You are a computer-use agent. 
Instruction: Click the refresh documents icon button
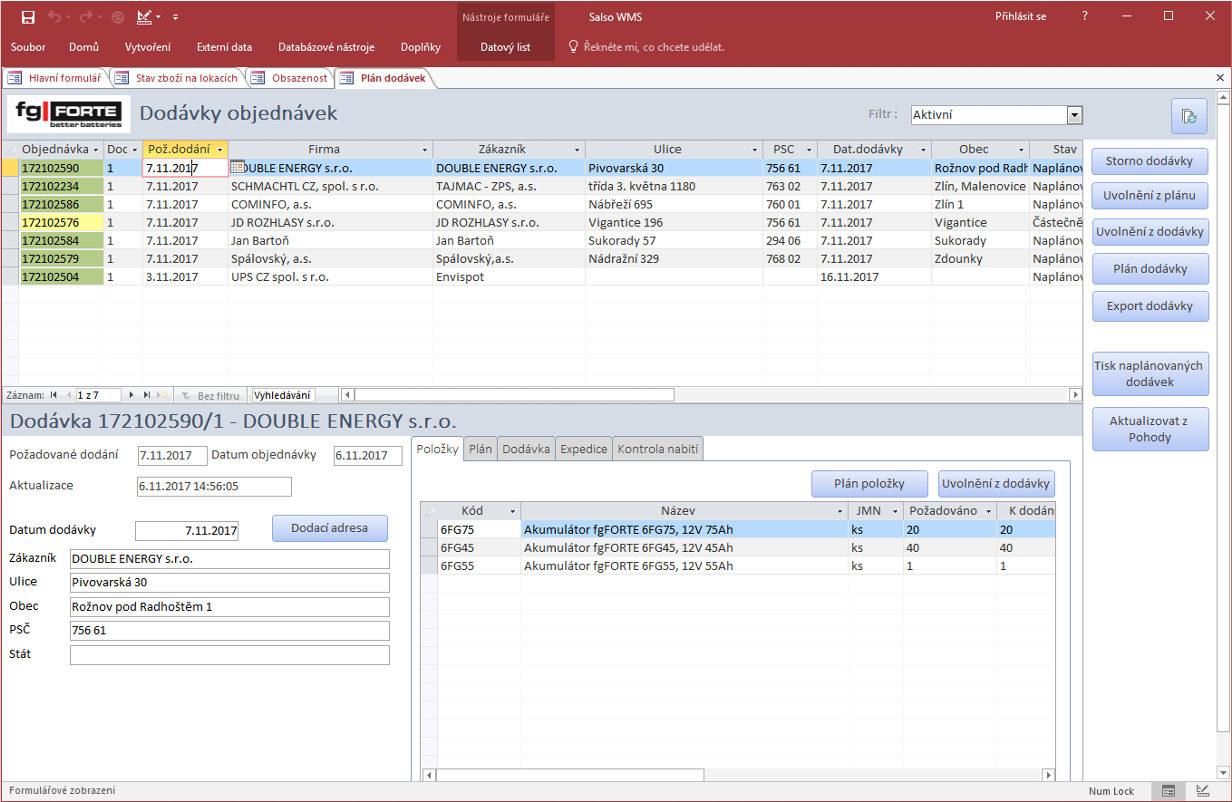point(1189,116)
